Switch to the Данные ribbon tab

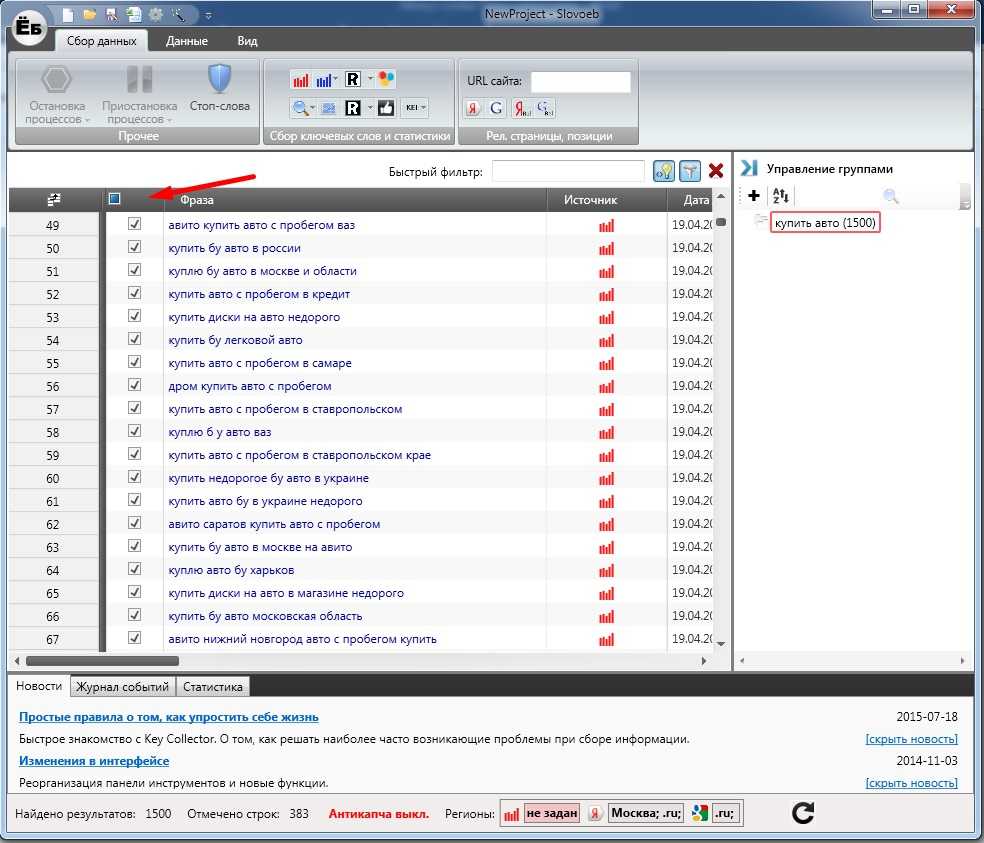pyautogui.click(x=187, y=41)
